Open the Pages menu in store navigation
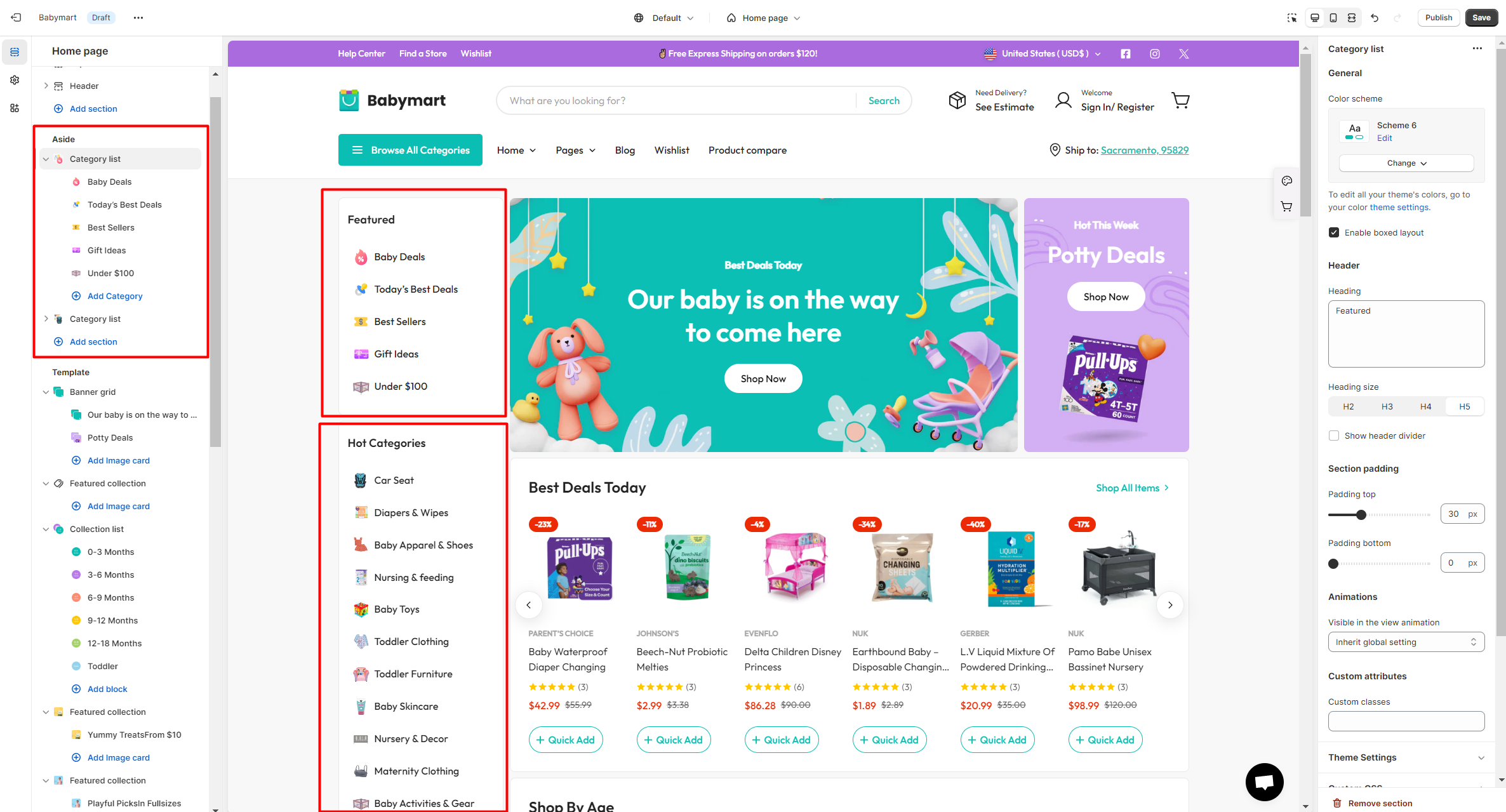The image size is (1506, 812). [575, 150]
